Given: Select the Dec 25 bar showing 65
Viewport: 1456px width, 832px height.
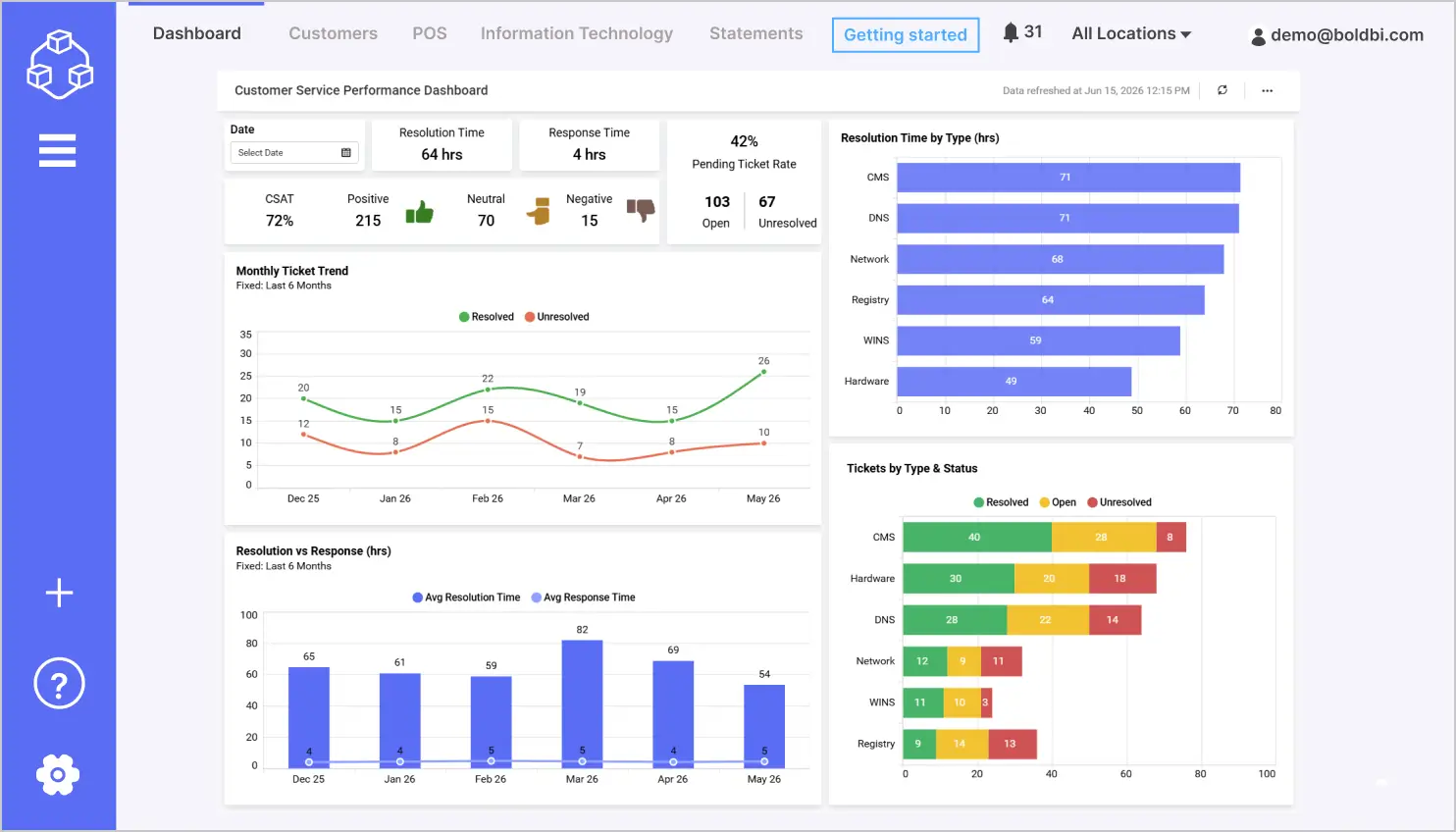Looking at the screenshot, I should [309, 717].
